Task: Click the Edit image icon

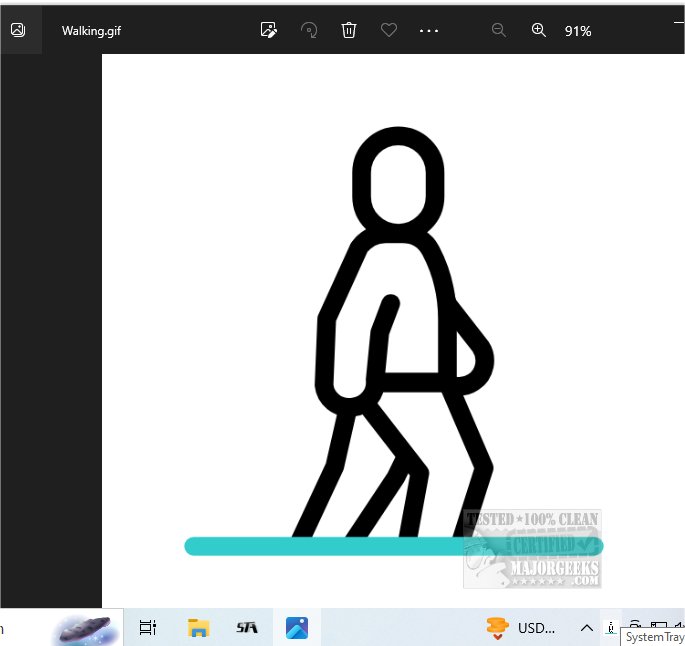Action: [268, 30]
